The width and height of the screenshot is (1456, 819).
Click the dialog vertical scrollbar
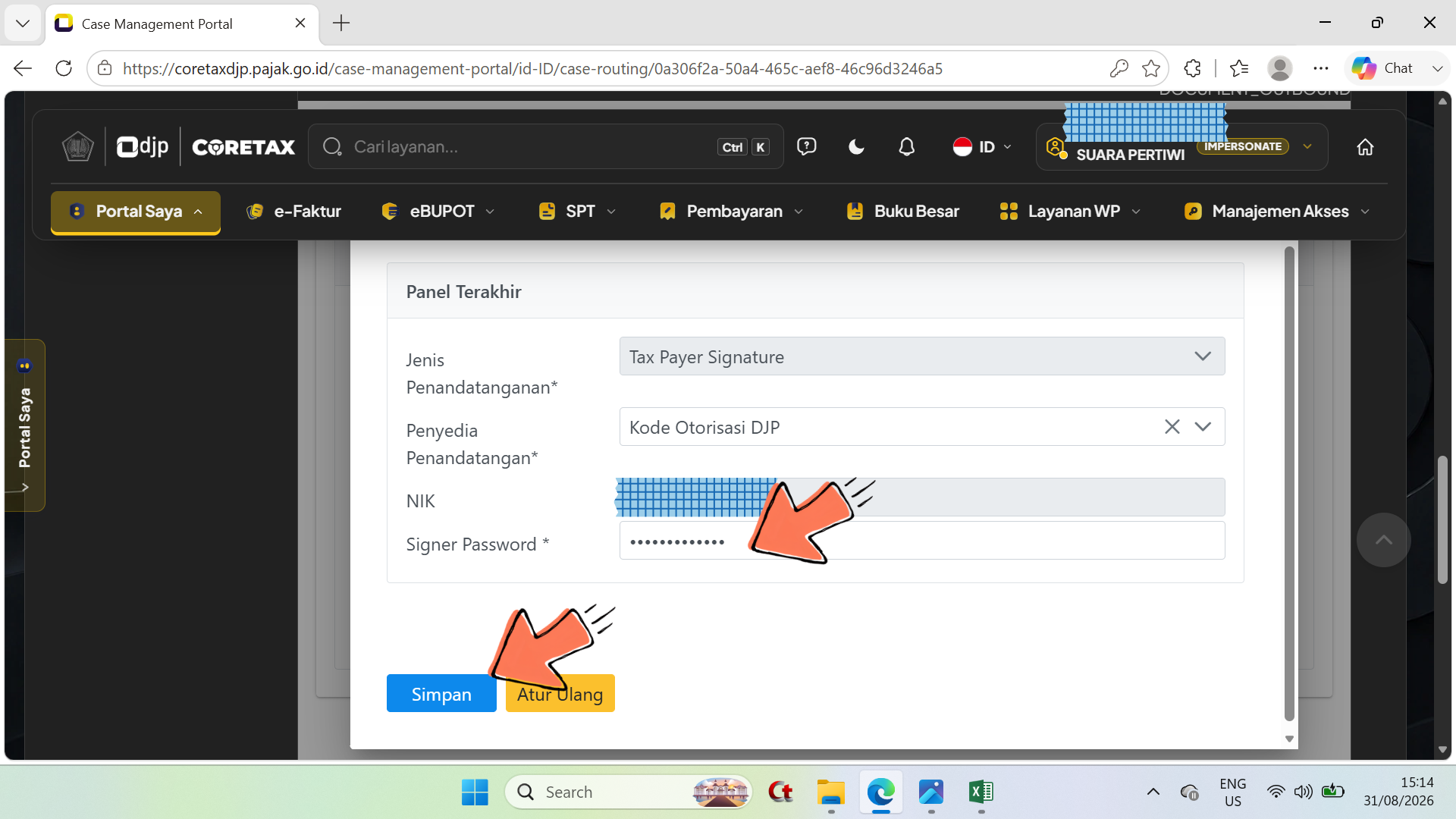[1289, 484]
